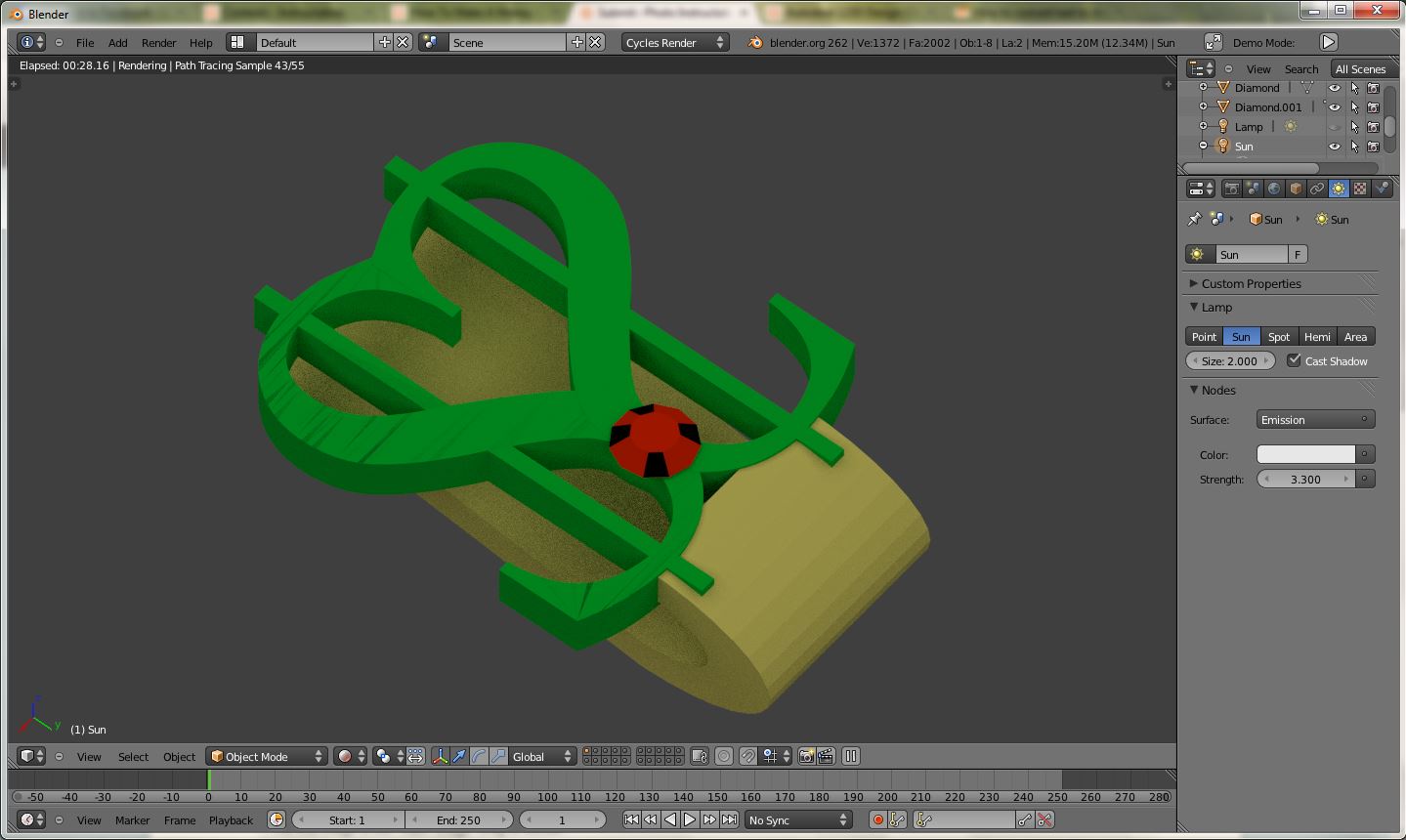Select the Point lamp type button
The image size is (1406, 840).
pos(1204,336)
